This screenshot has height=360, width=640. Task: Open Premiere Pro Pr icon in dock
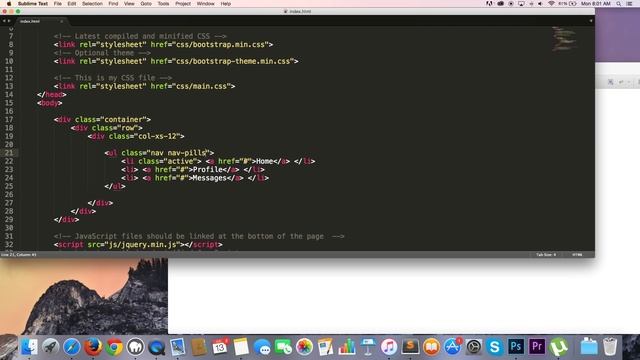pyautogui.click(x=537, y=347)
